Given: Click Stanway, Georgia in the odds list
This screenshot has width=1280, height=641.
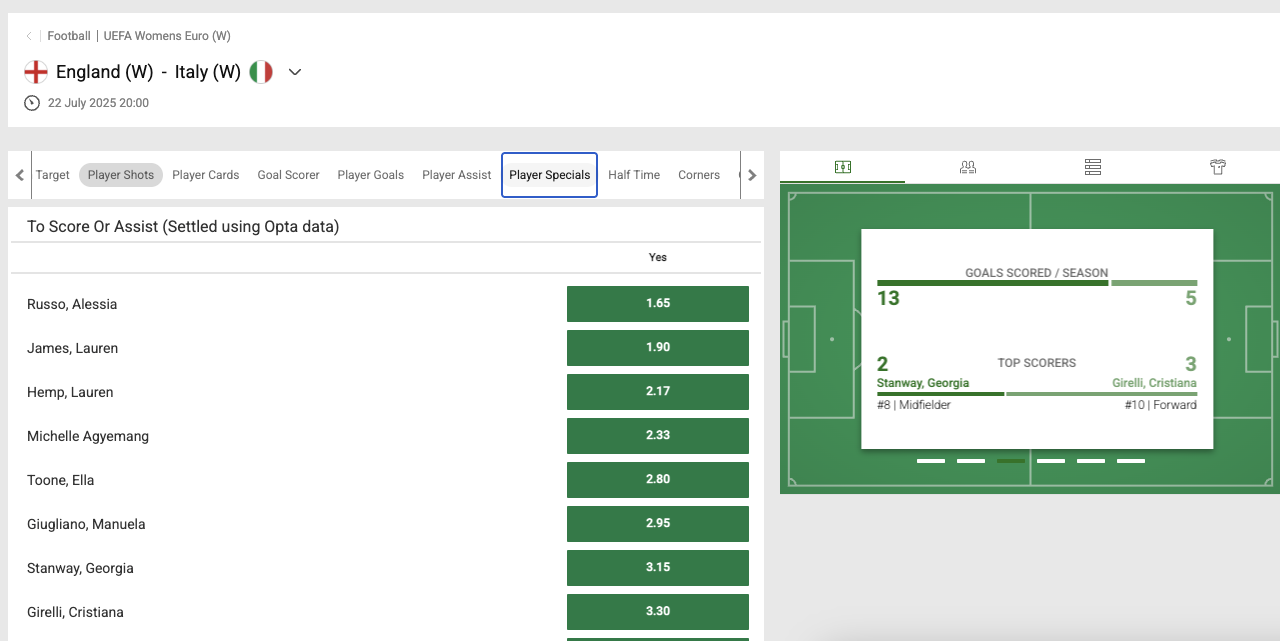Looking at the screenshot, I should (x=80, y=568).
